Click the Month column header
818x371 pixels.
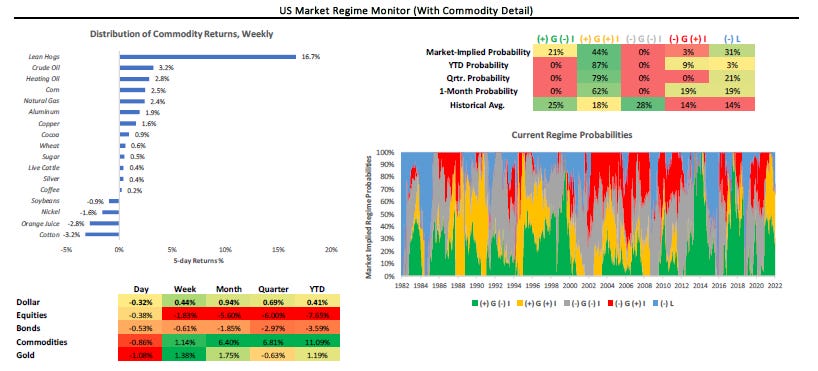pyautogui.click(x=228, y=289)
